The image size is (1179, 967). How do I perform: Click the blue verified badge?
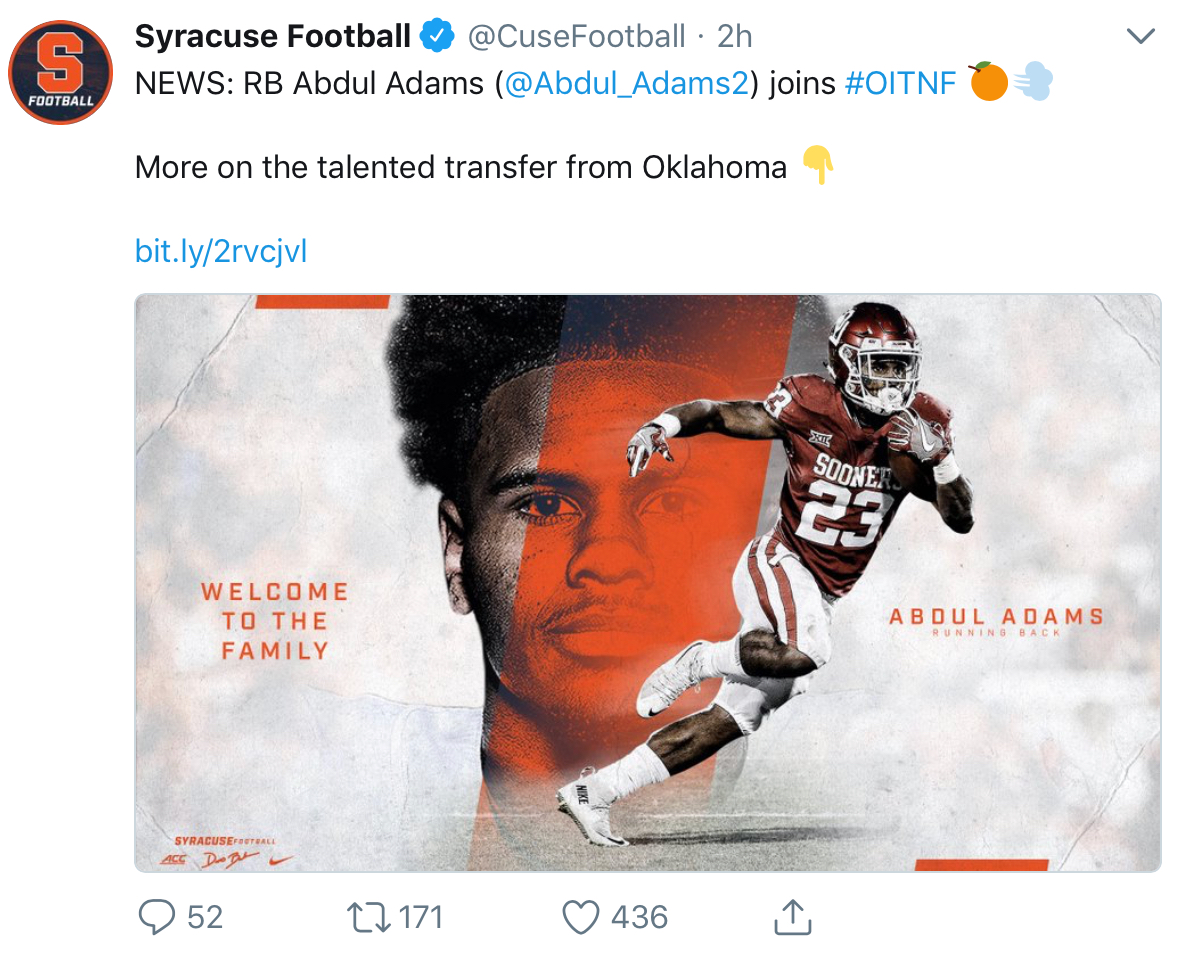click(x=436, y=37)
